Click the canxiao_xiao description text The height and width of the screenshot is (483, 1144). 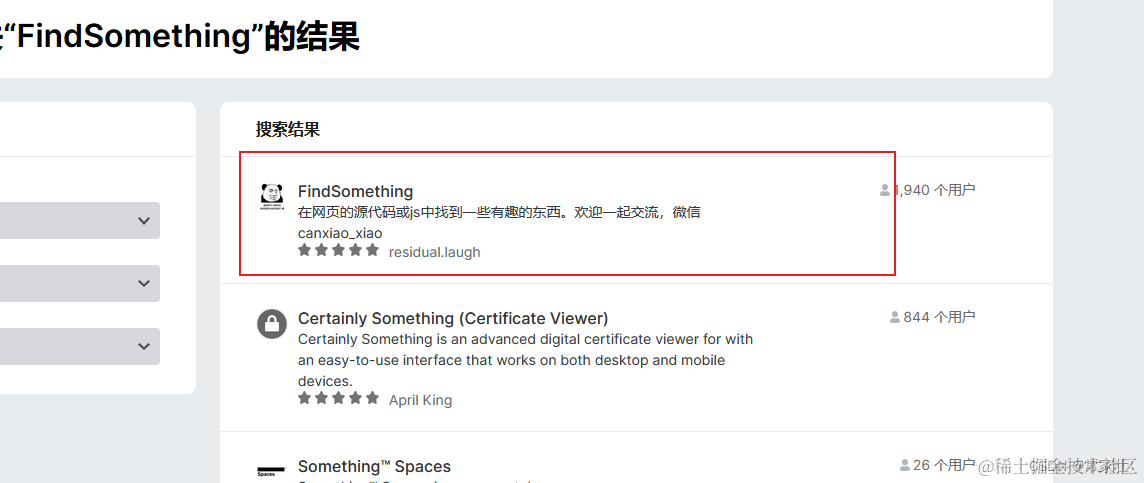[340, 233]
